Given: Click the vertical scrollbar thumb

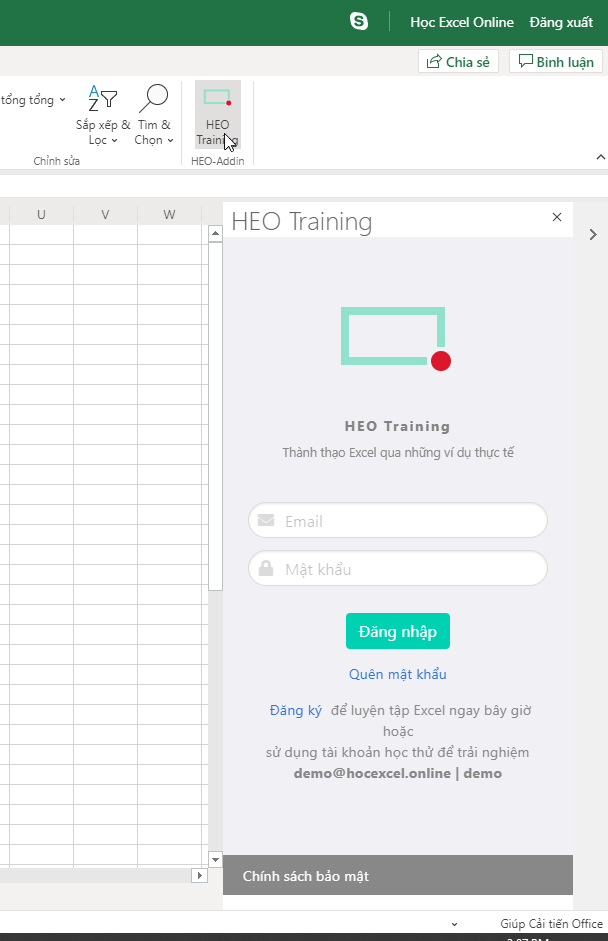Looking at the screenshot, I should 215,416.
